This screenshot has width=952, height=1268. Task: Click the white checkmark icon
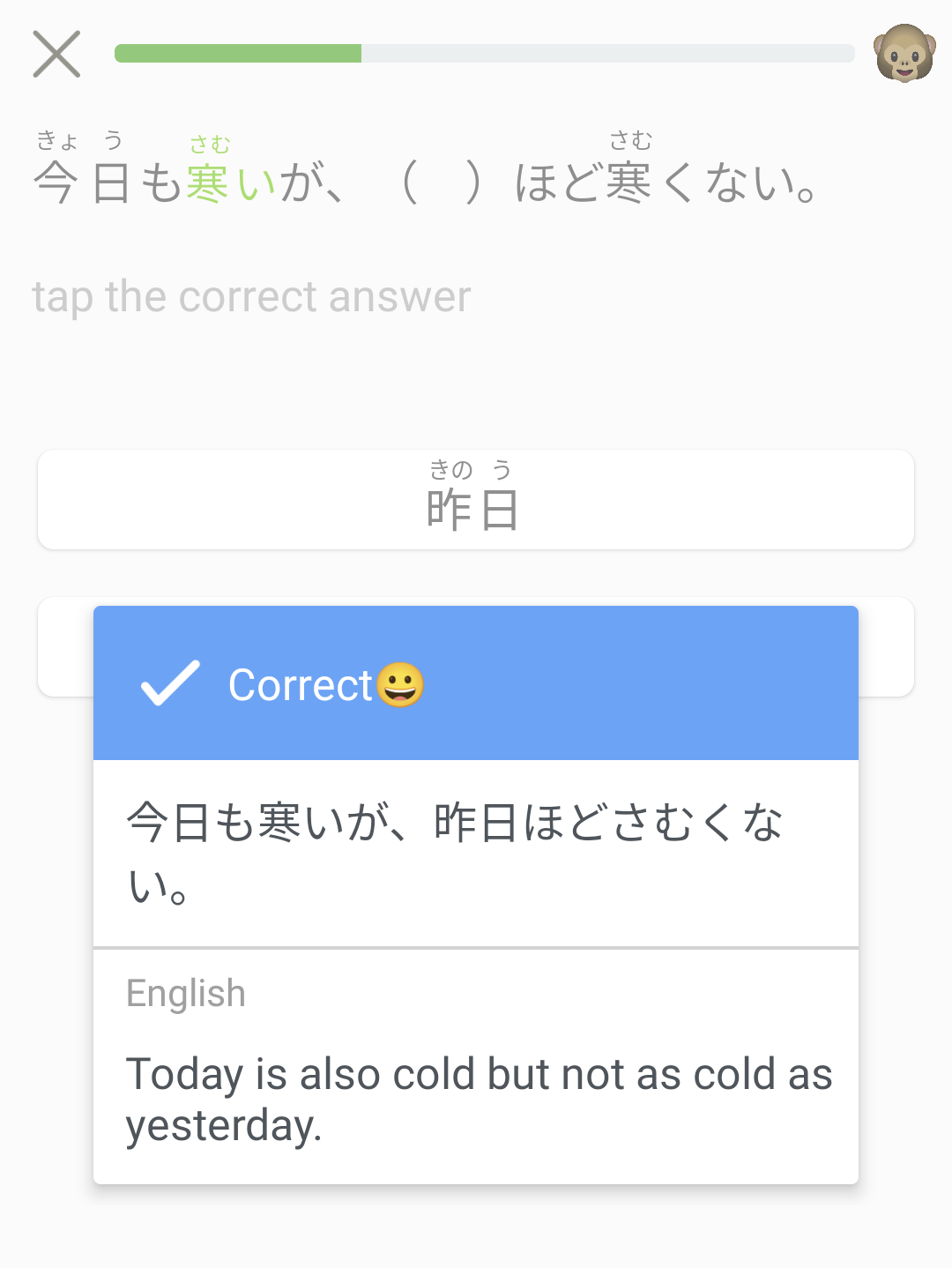(170, 683)
